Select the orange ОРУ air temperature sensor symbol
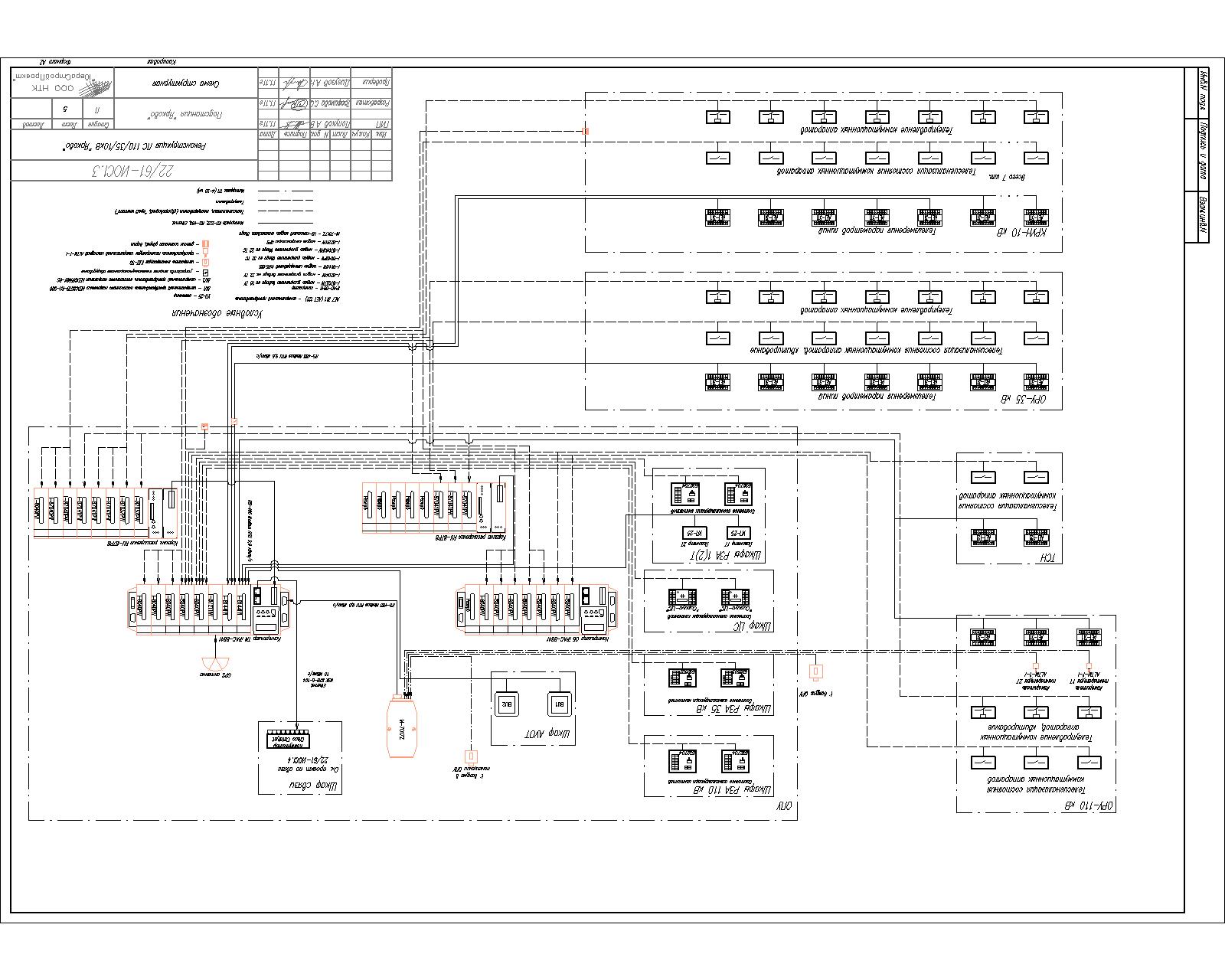The width and height of the screenshot is (1225, 980). click(x=815, y=671)
